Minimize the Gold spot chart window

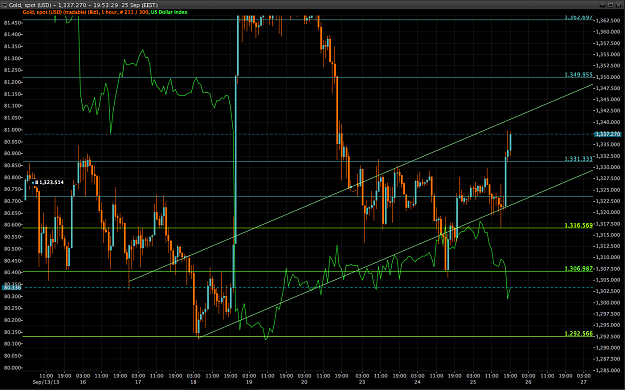tap(603, 5)
